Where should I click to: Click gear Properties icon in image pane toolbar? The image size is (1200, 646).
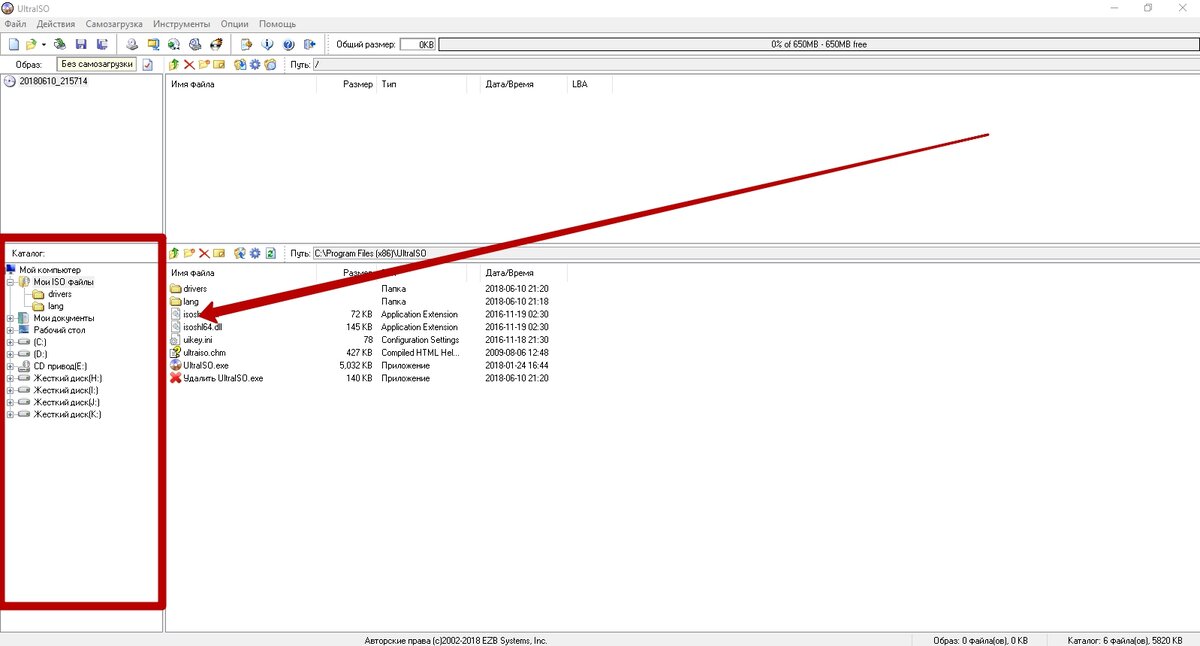click(x=255, y=64)
